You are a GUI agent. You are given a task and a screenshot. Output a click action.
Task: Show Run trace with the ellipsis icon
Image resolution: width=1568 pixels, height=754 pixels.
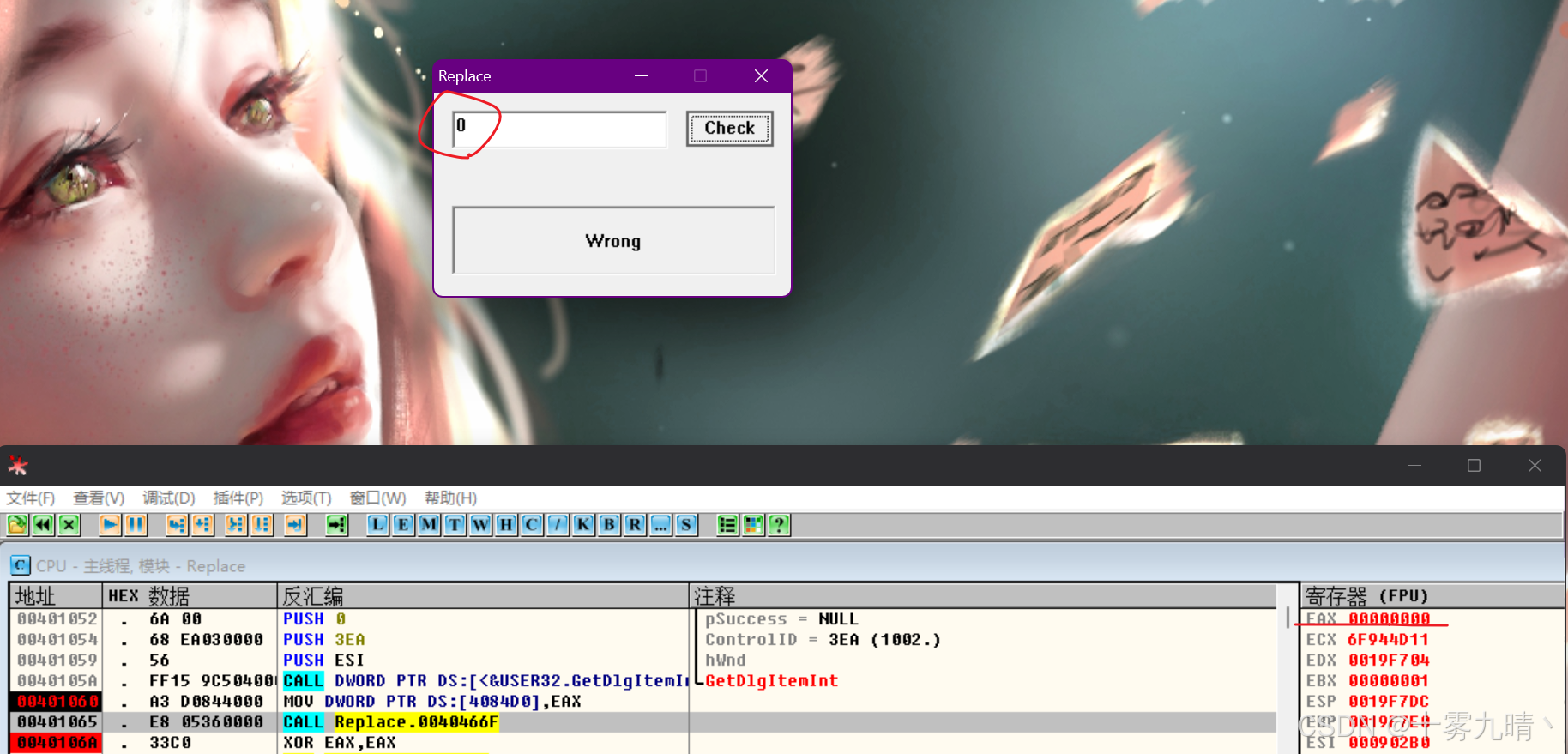coord(660,525)
